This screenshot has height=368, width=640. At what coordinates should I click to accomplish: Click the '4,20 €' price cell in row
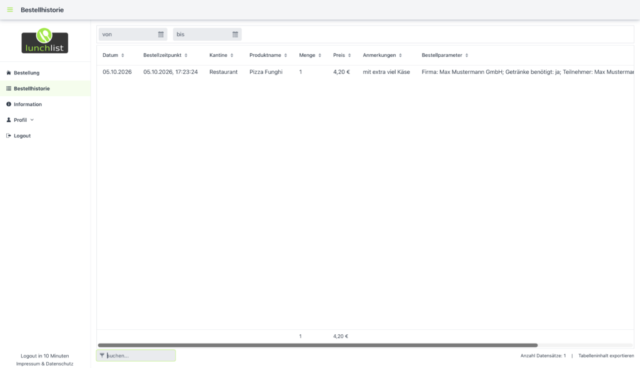[341, 72]
